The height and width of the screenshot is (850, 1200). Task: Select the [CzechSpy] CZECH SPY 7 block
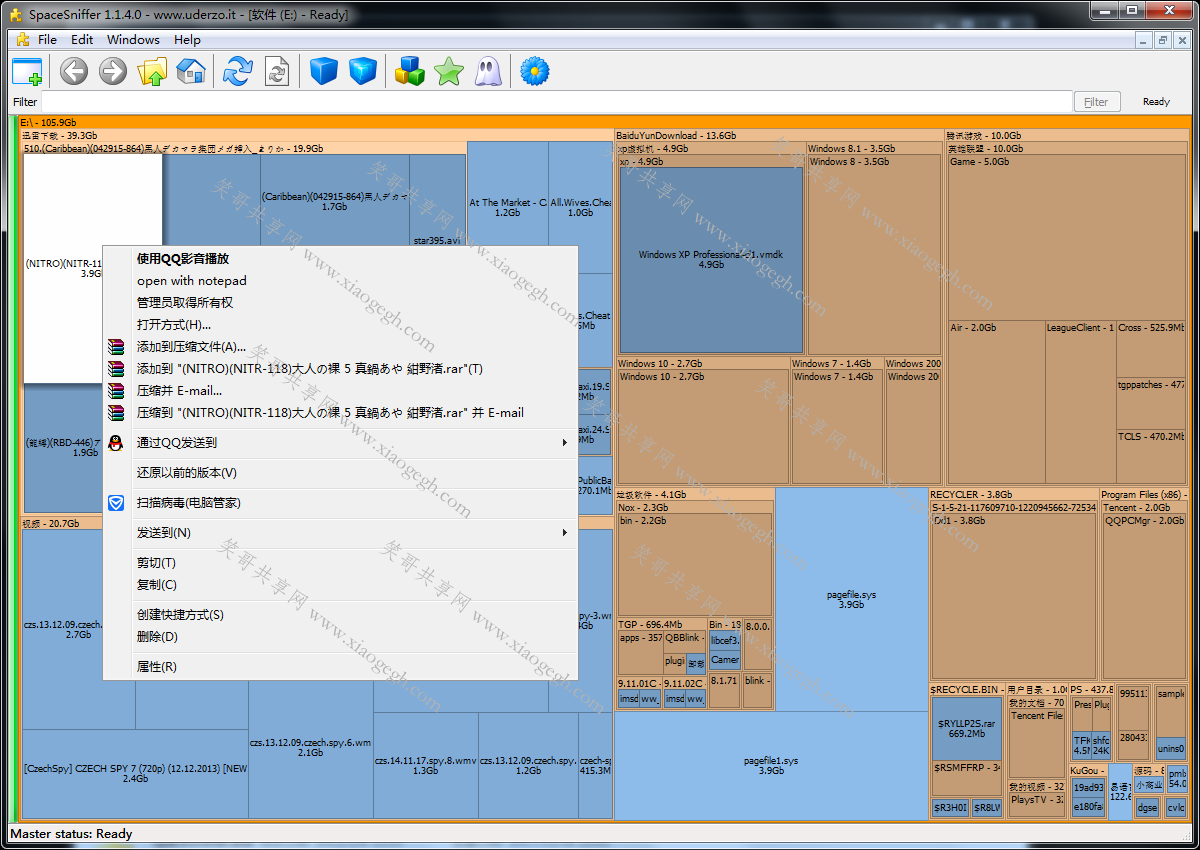coord(135,773)
